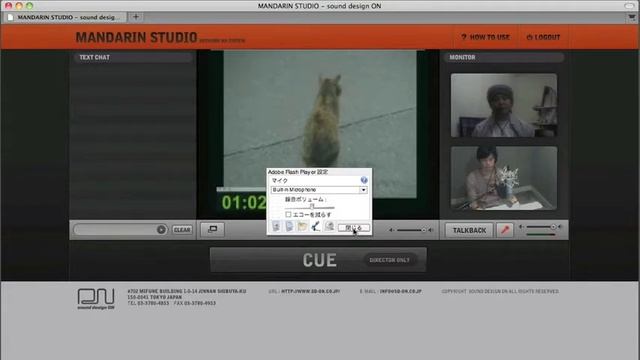Viewport: 640px width, 360px height.
Task: Click the MANDARIN STUDIO header logo
Action: tap(136, 38)
